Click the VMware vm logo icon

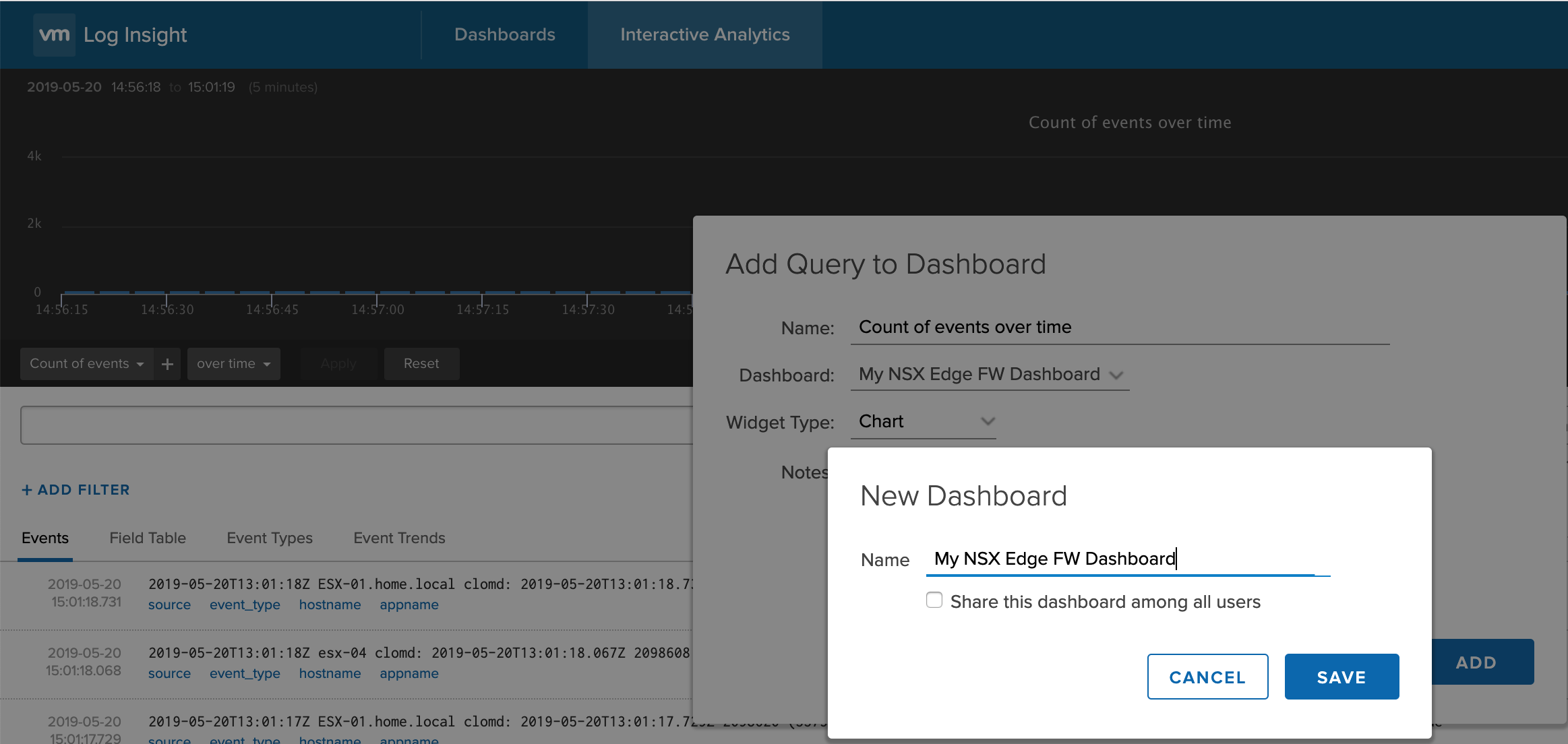click(54, 34)
